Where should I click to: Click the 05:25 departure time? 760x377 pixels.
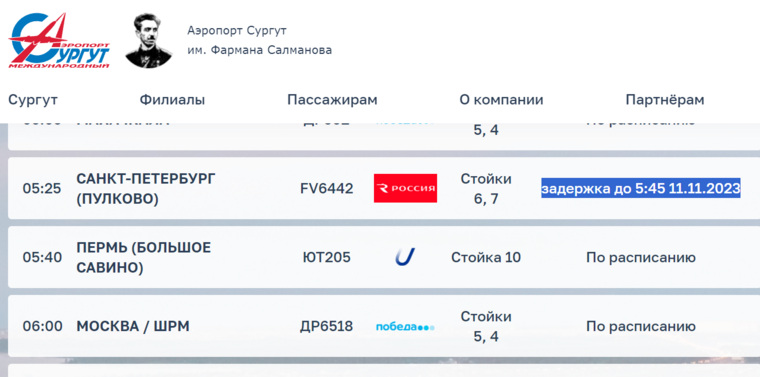tap(42, 188)
